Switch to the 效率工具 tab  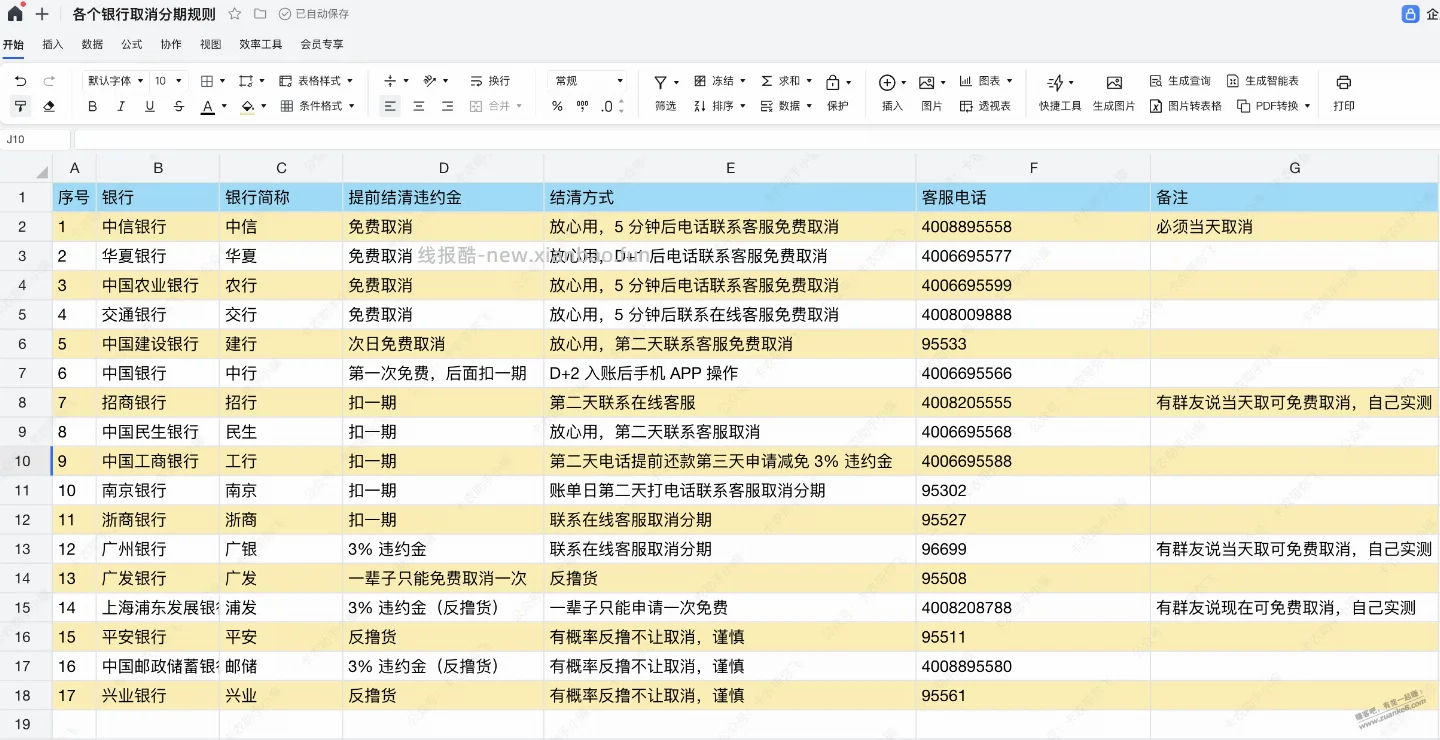[261, 44]
